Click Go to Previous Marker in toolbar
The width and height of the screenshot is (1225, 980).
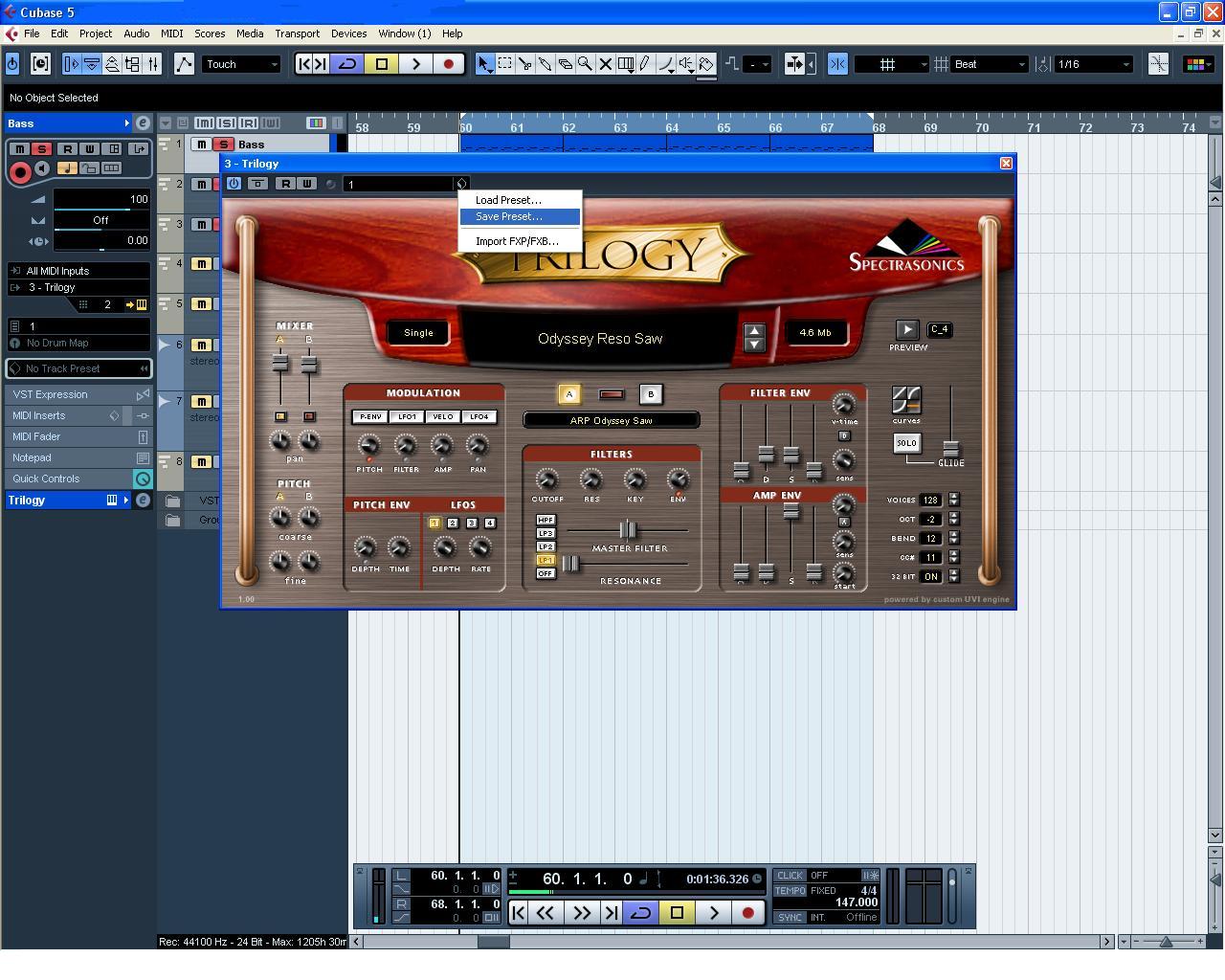(x=304, y=64)
